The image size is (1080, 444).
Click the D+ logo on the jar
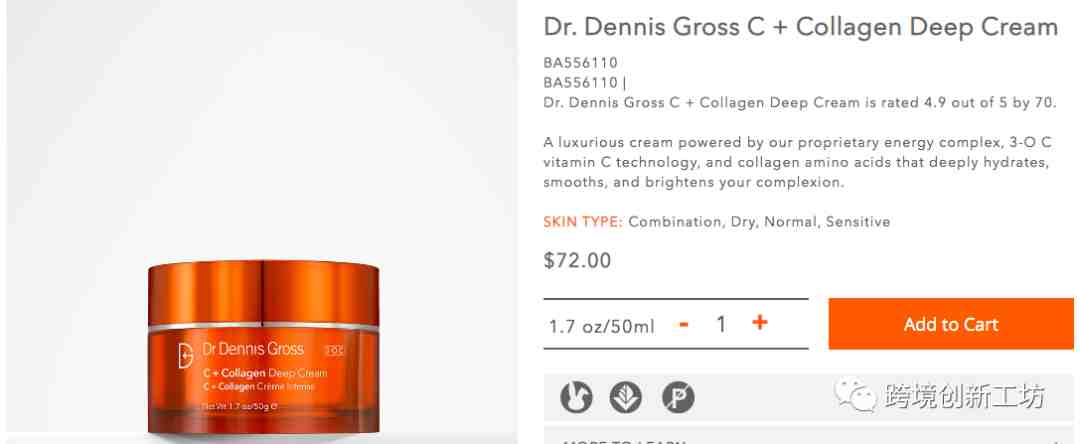point(185,355)
